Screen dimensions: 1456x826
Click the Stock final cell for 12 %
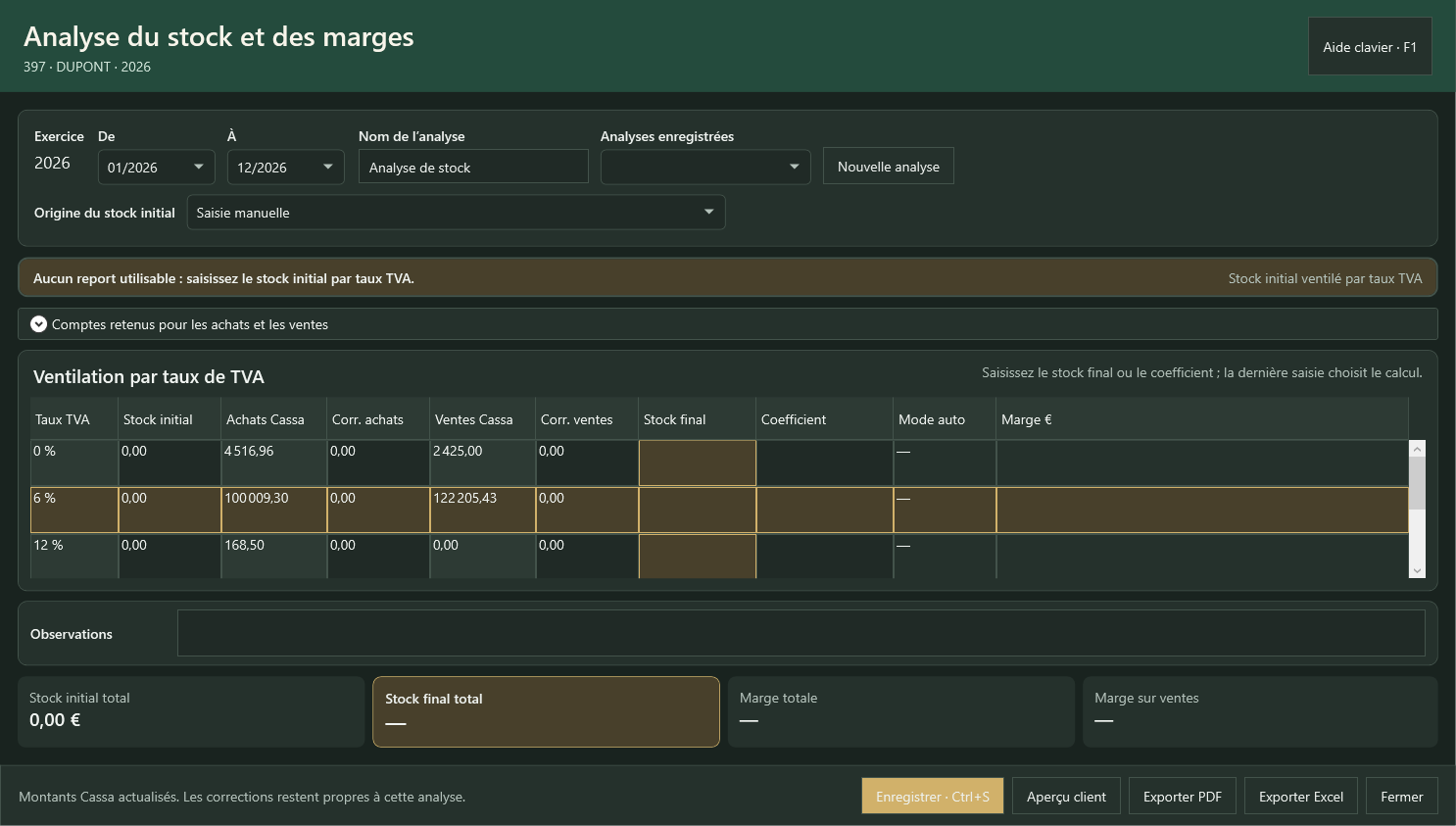pos(698,557)
